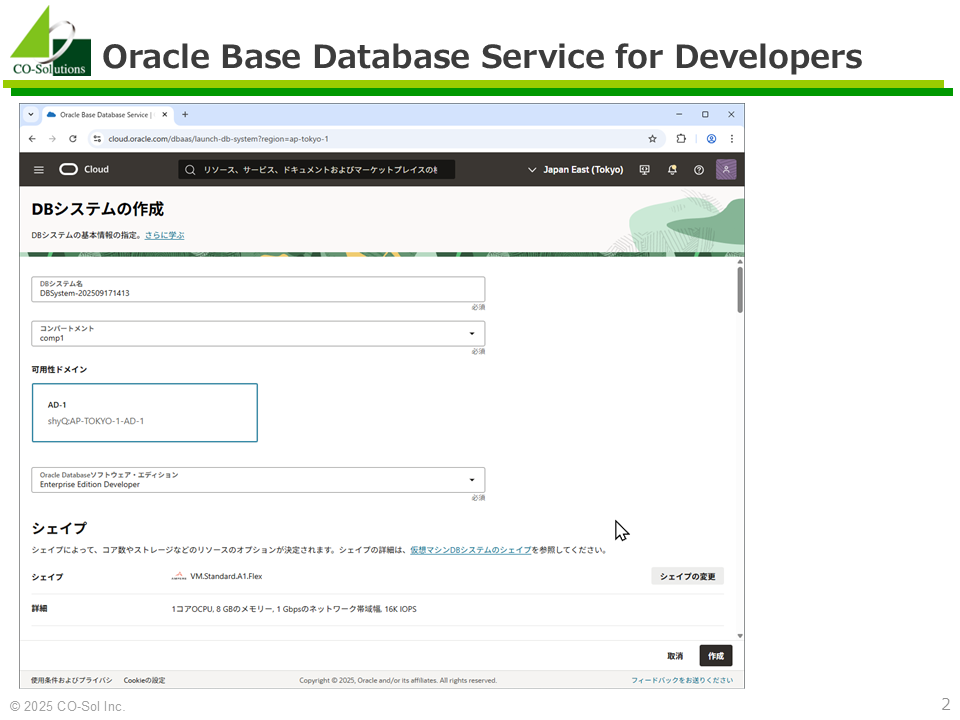Maximize the browser window
The width and height of the screenshot is (960, 720).
pyautogui.click(x=705, y=114)
